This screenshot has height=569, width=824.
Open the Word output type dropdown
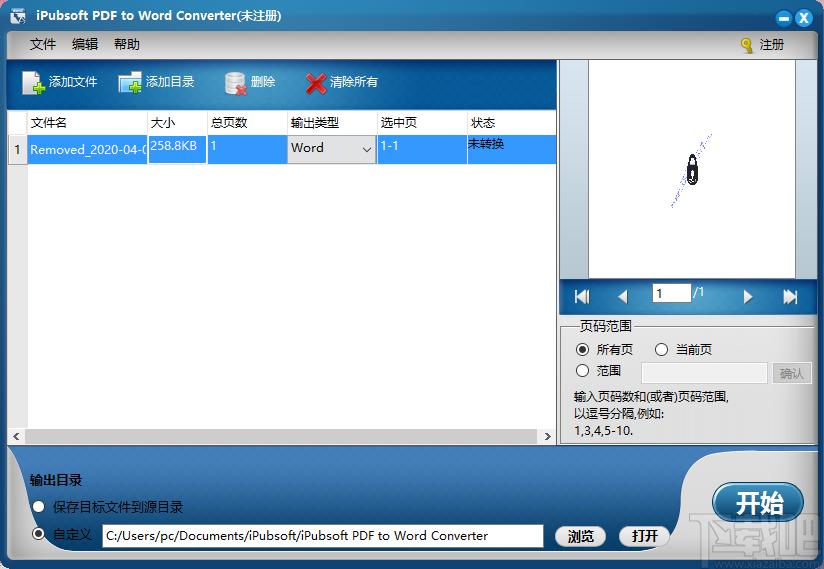click(x=332, y=149)
